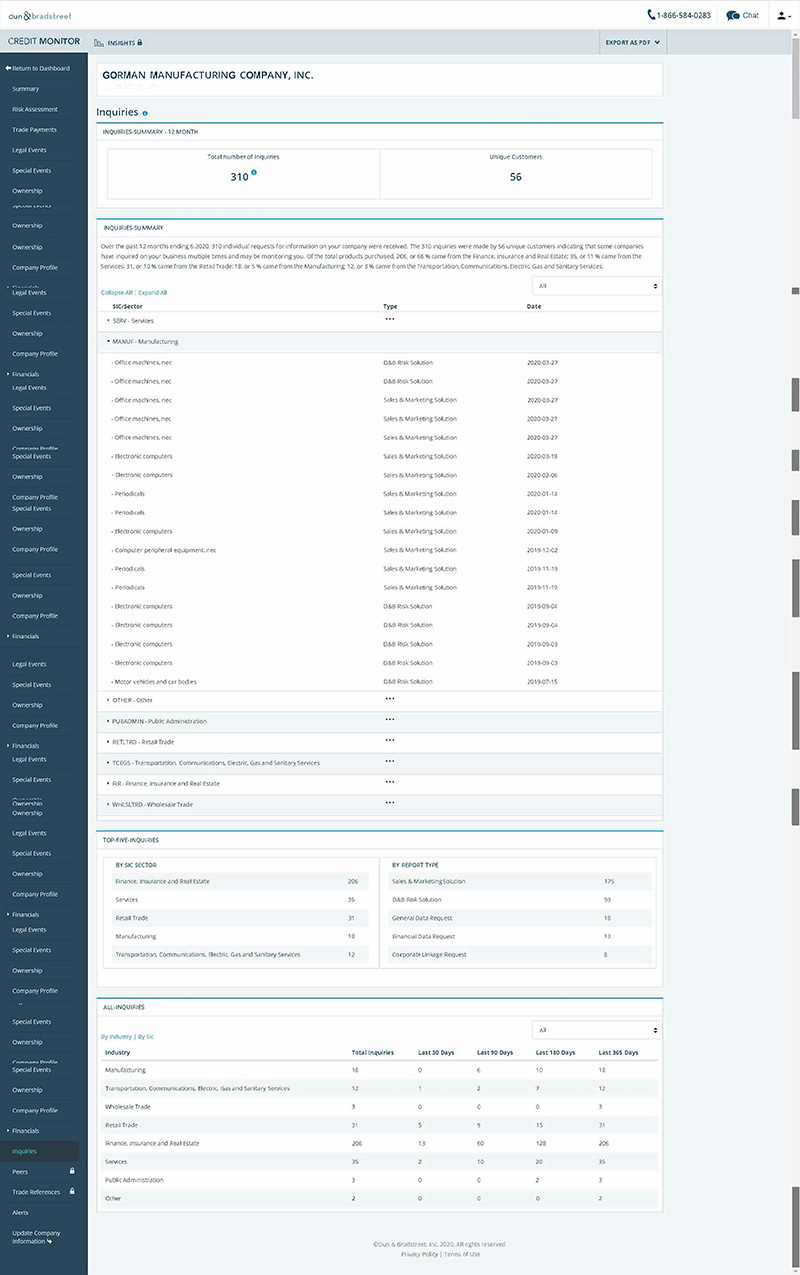Select Inquiries in the sidebar
Viewport: 800px width, 1275px height.
click(24, 1151)
